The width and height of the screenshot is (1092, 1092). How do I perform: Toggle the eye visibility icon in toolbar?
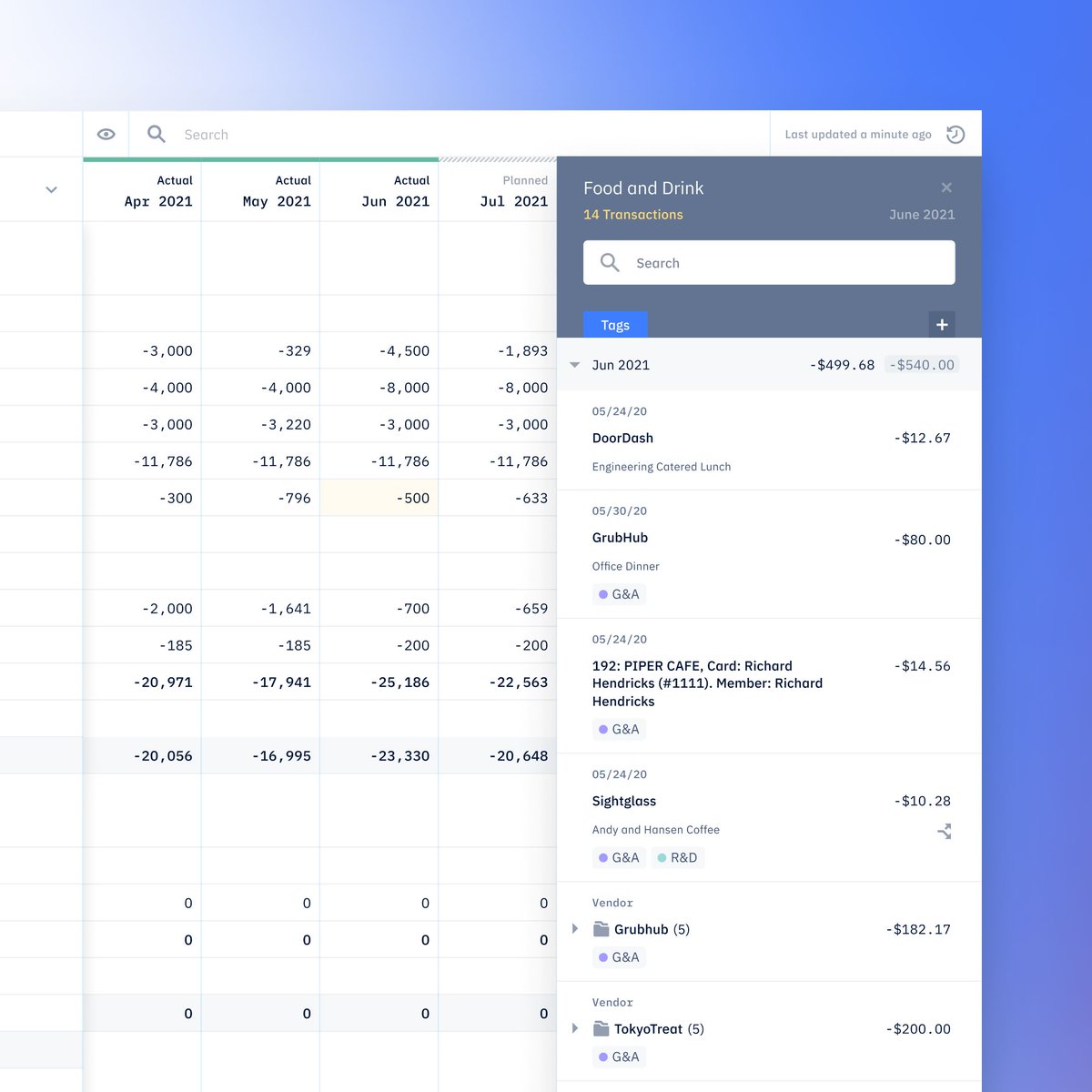pos(106,135)
